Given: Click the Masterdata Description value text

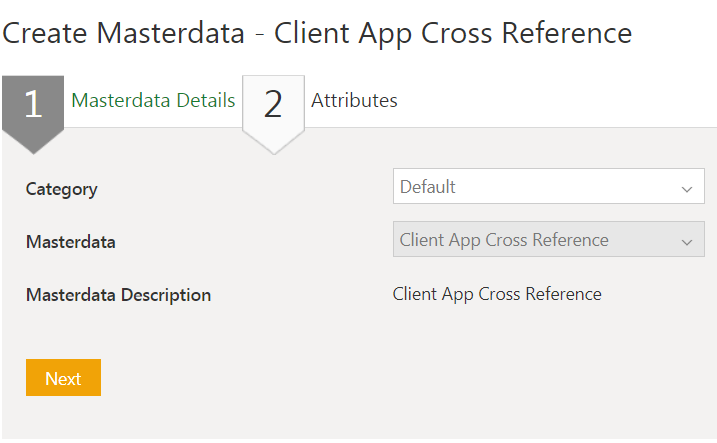Looking at the screenshot, I should pyautogui.click(x=497, y=294).
